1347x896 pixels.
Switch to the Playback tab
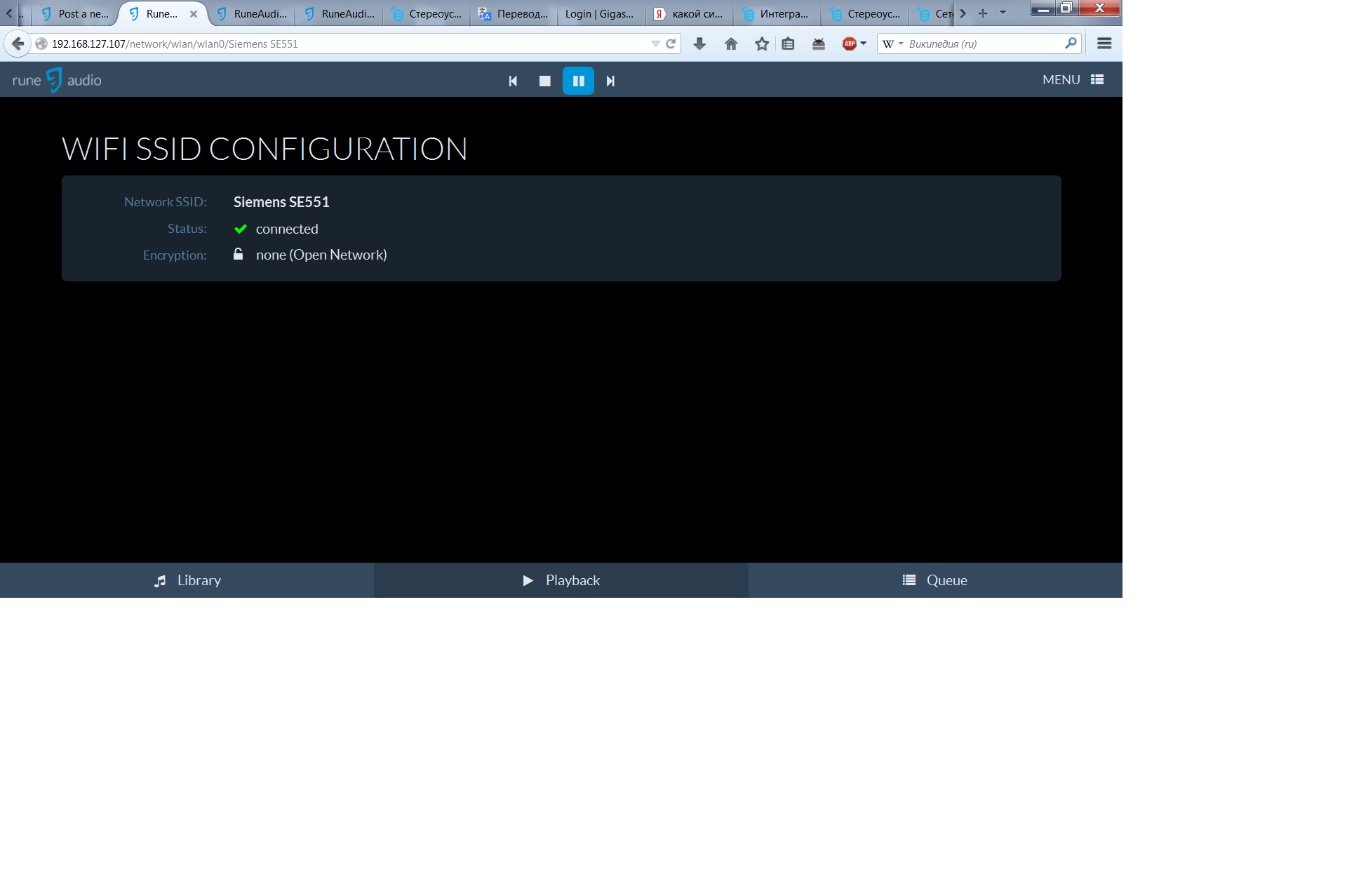point(561,580)
